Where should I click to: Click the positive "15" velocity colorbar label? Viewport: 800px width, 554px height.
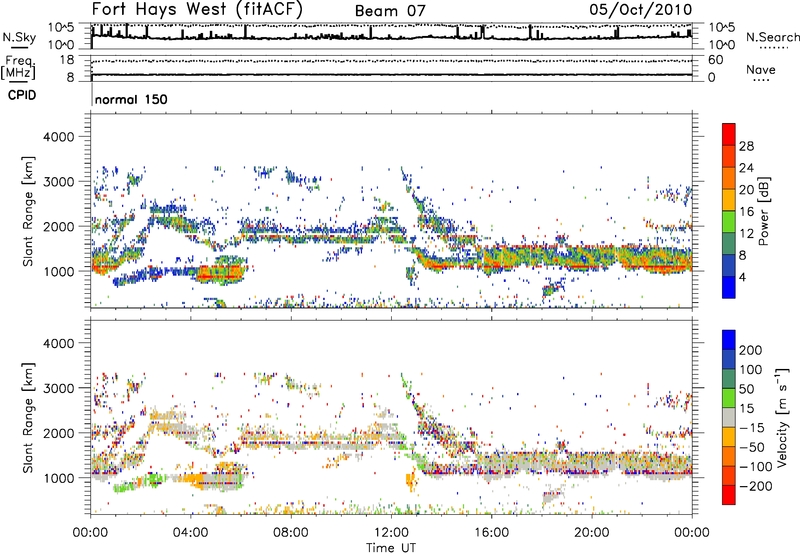click(746, 408)
